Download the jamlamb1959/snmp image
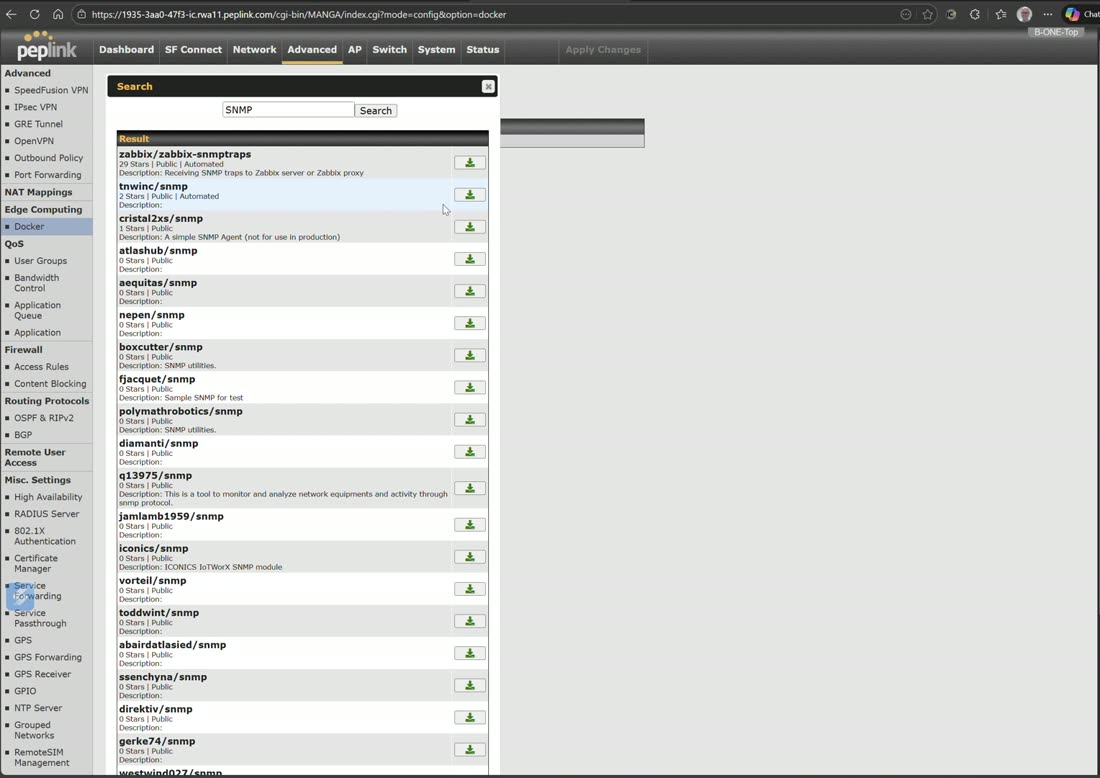 469,525
